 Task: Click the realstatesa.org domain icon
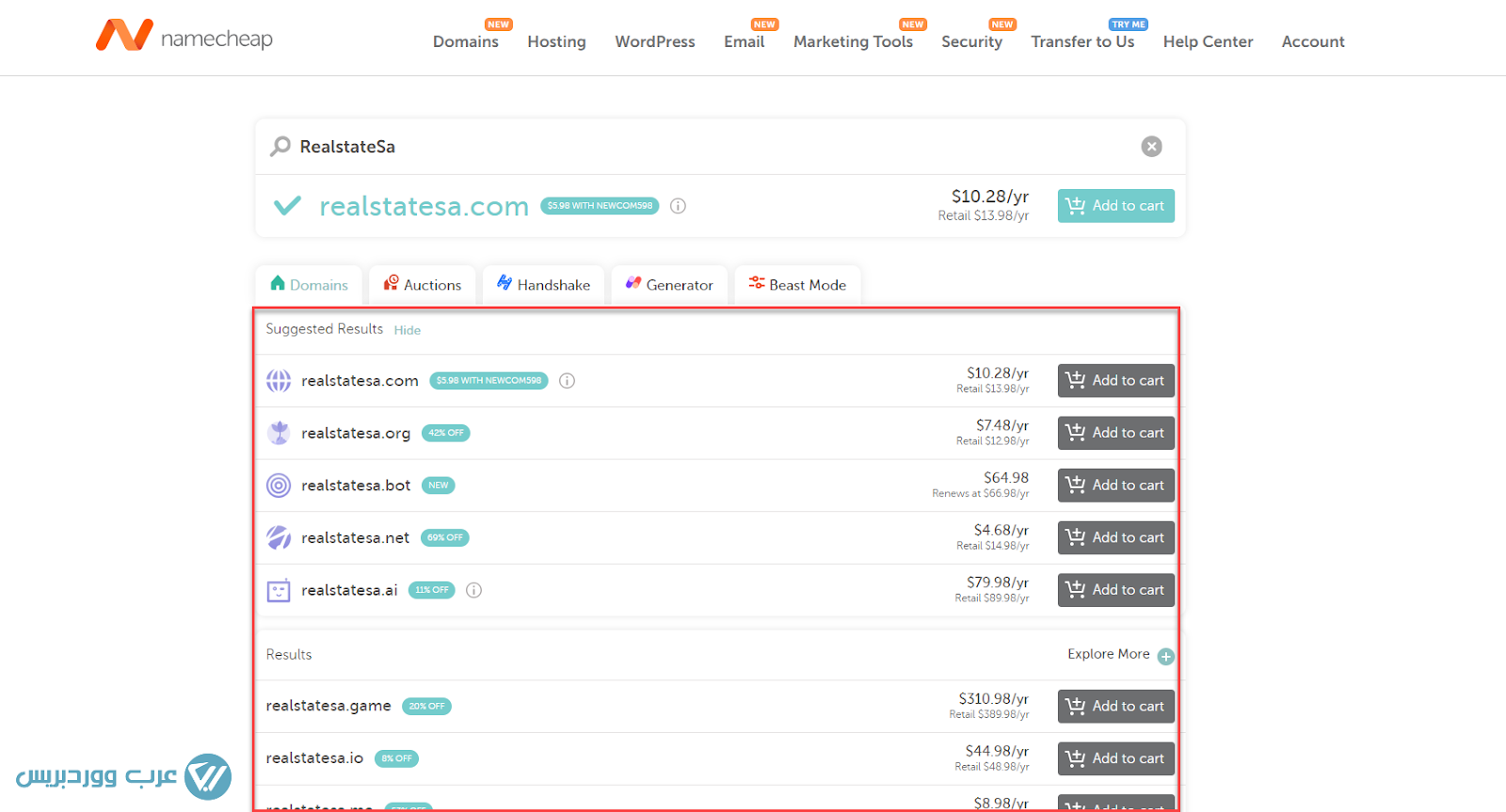pos(279,433)
